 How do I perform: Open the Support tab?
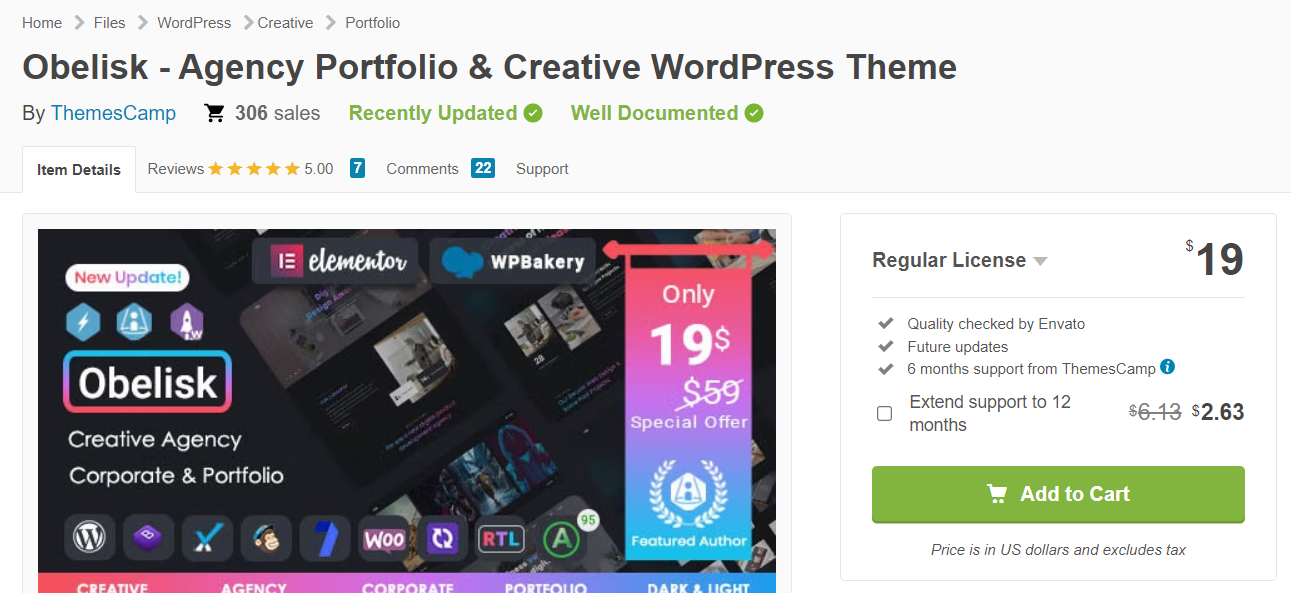(542, 169)
